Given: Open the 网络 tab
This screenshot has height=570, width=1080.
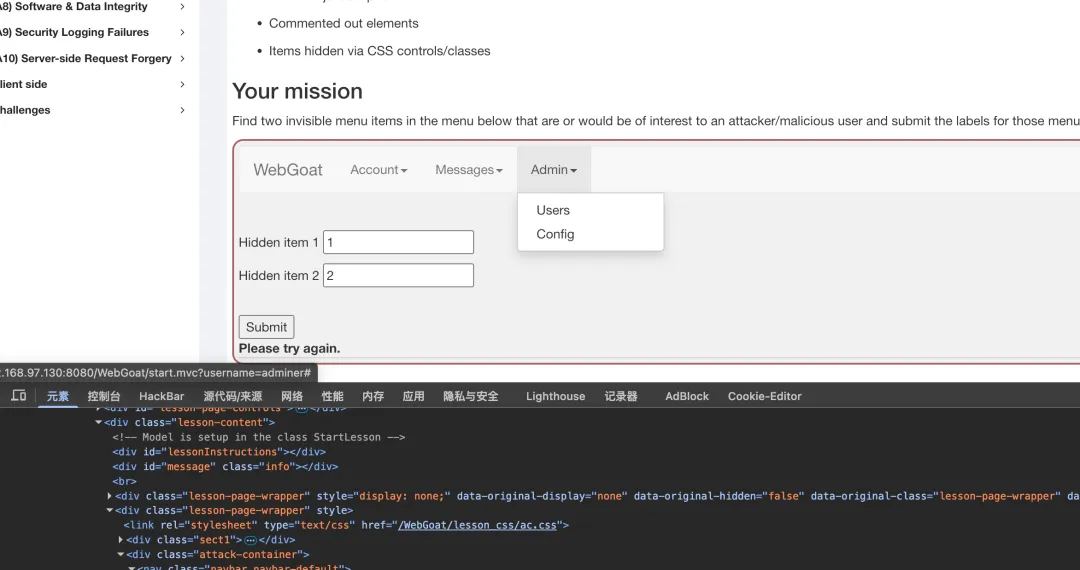Looking at the screenshot, I should 292,396.
